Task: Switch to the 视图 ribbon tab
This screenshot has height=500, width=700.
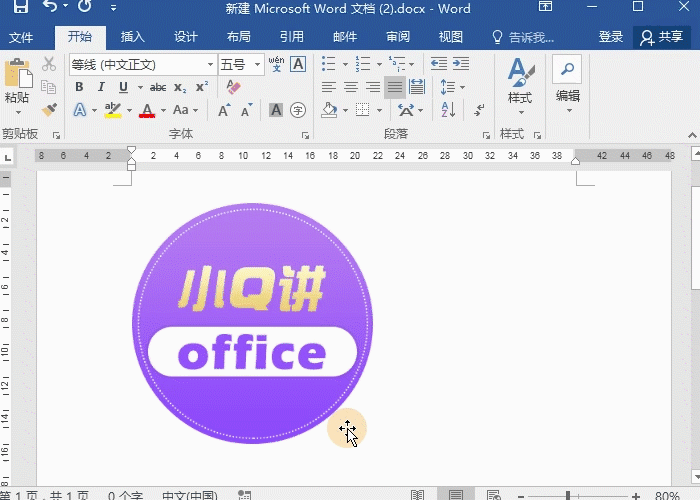Action: point(451,37)
